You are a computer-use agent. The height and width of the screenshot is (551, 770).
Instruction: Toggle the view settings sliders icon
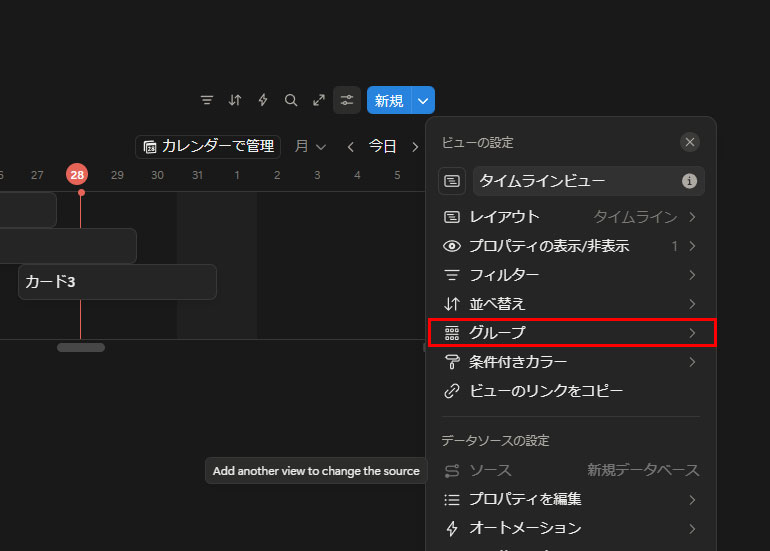point(347,100)
